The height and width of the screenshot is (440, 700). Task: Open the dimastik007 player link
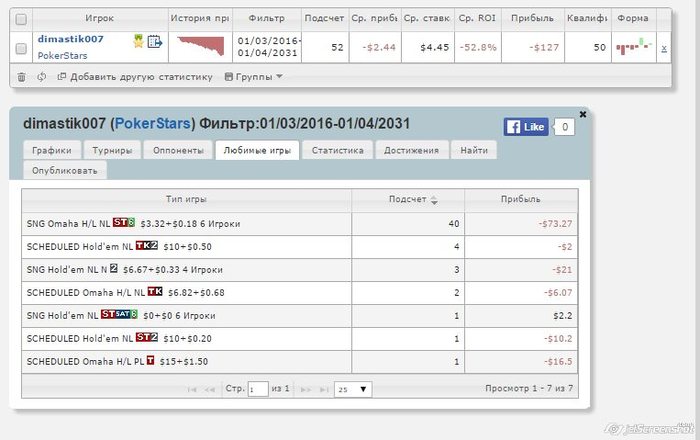(x=71, y=39)
